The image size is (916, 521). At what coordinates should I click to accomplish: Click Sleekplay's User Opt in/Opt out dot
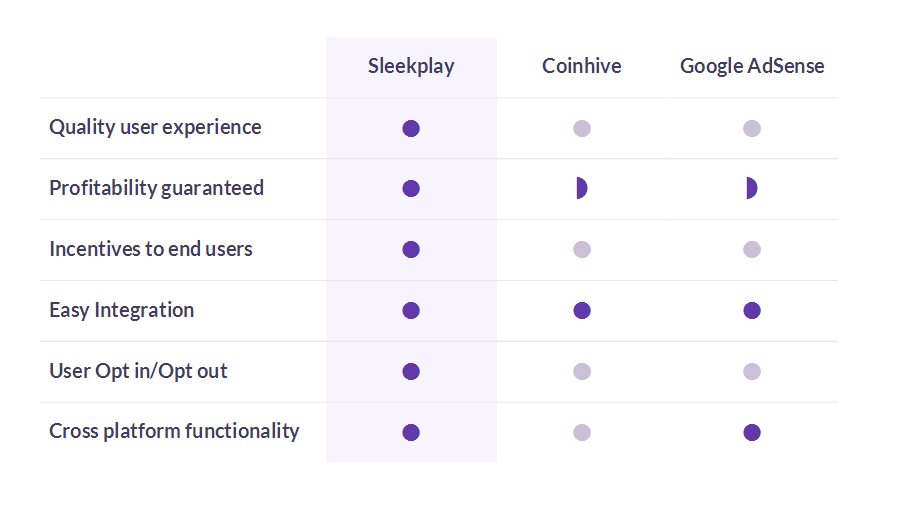point(411,372)
